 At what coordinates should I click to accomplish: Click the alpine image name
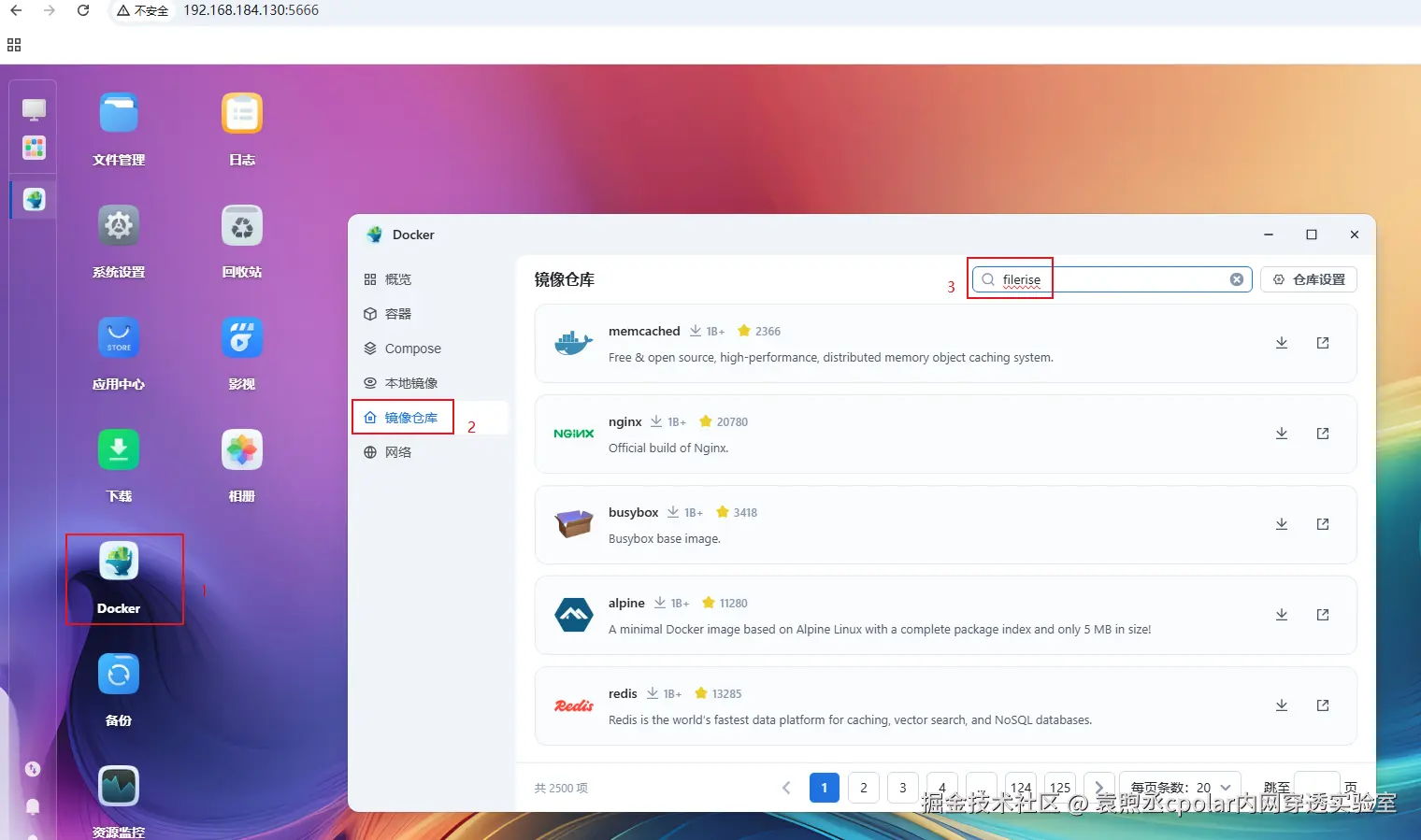(626, 603)
